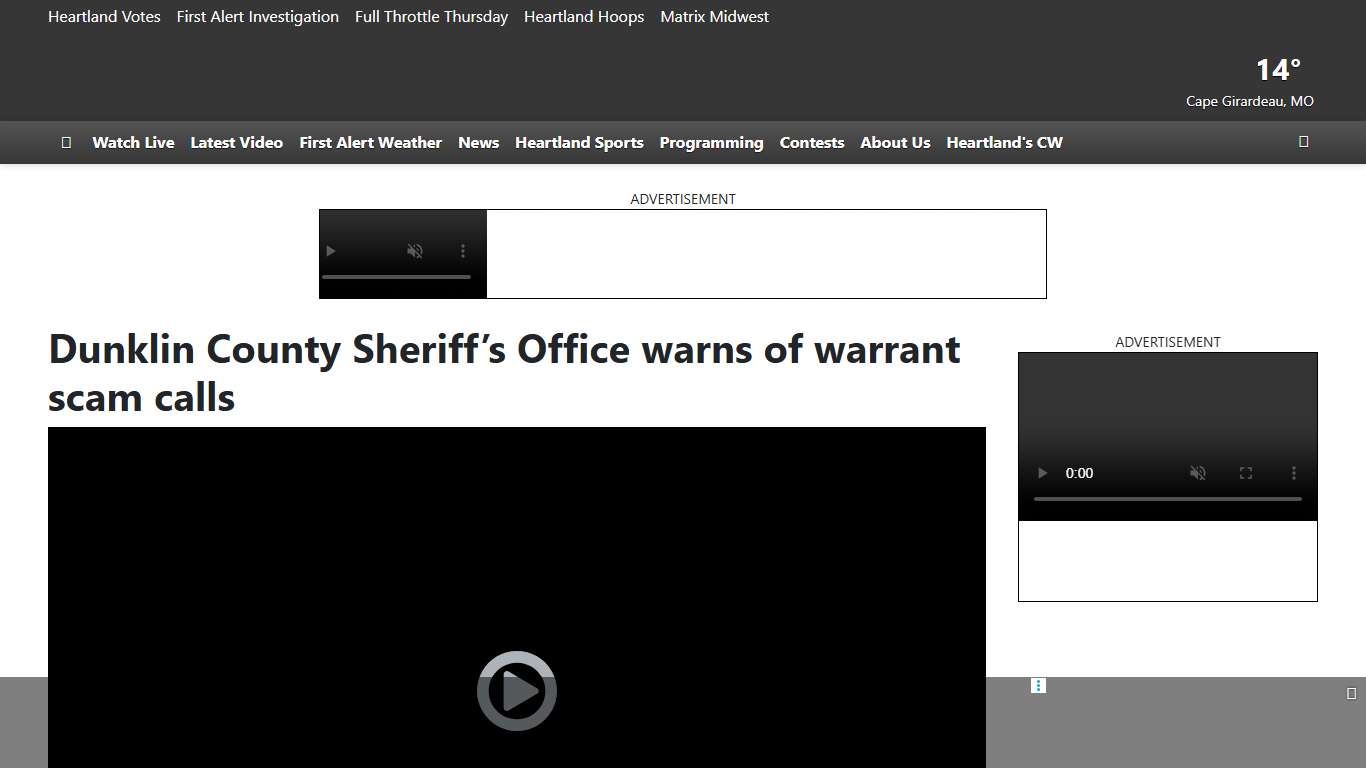This screenshot has height=768, width=1366.
Task: Open the top banner ad's options menu
Action: 462,251
